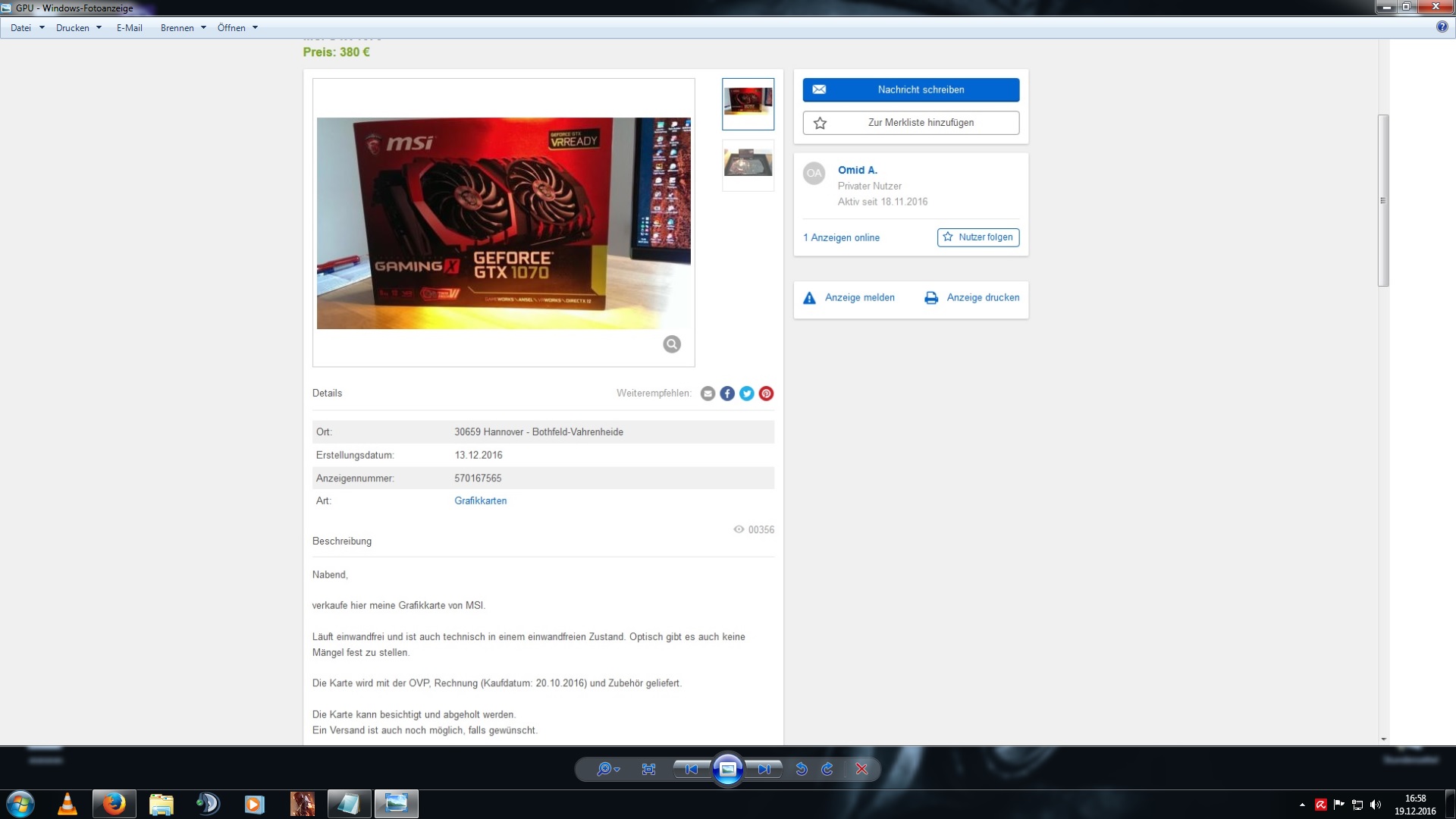Open Firefox from the taskbar
The width and height of the screenshot is (1456, 819).
point(115,804)
